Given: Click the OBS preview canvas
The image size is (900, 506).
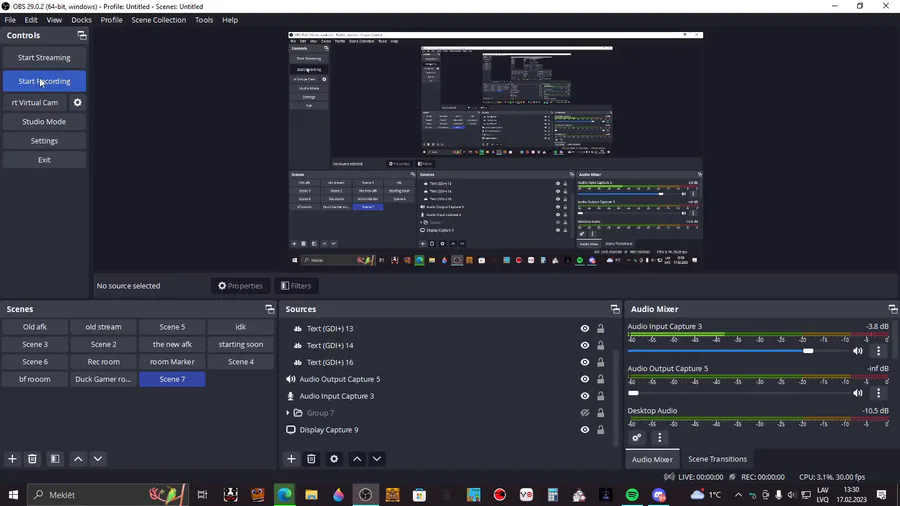Looking at the screenshot, I should click(495, 149).
